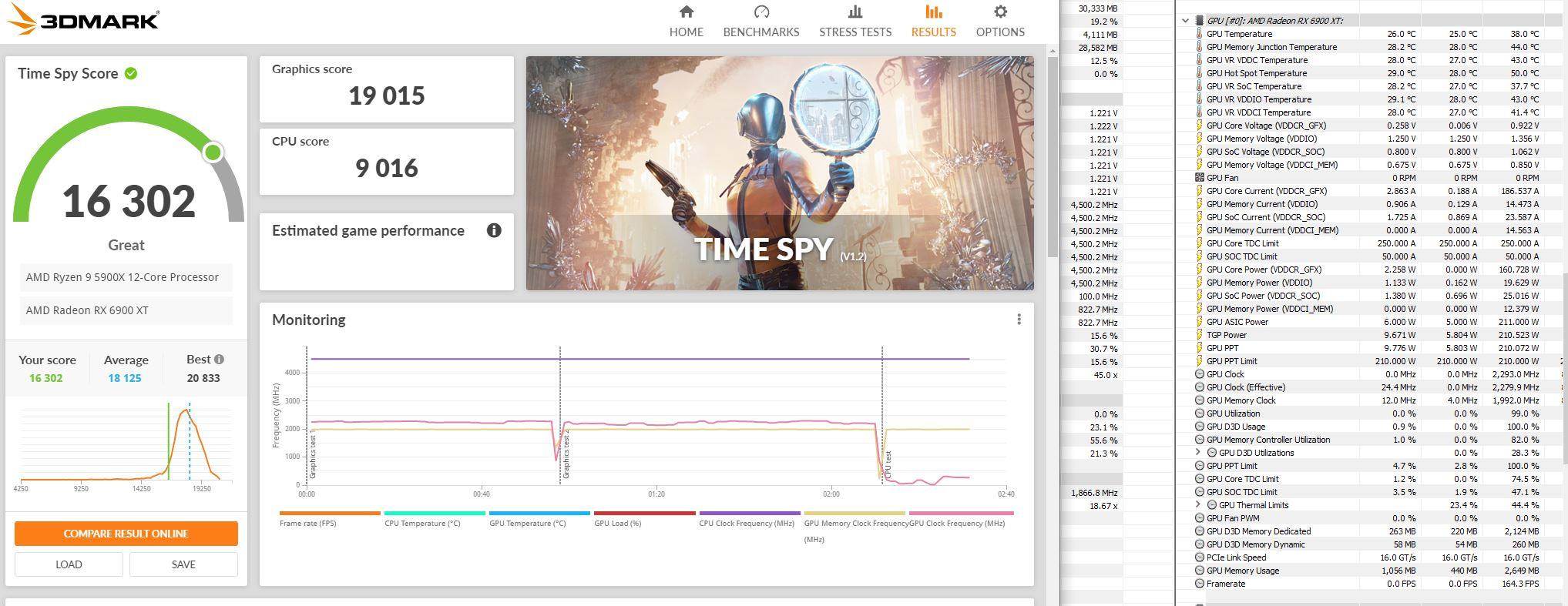Click the 3DMark logo
The width and height of the screenshot is (1568, 606).
83,21
